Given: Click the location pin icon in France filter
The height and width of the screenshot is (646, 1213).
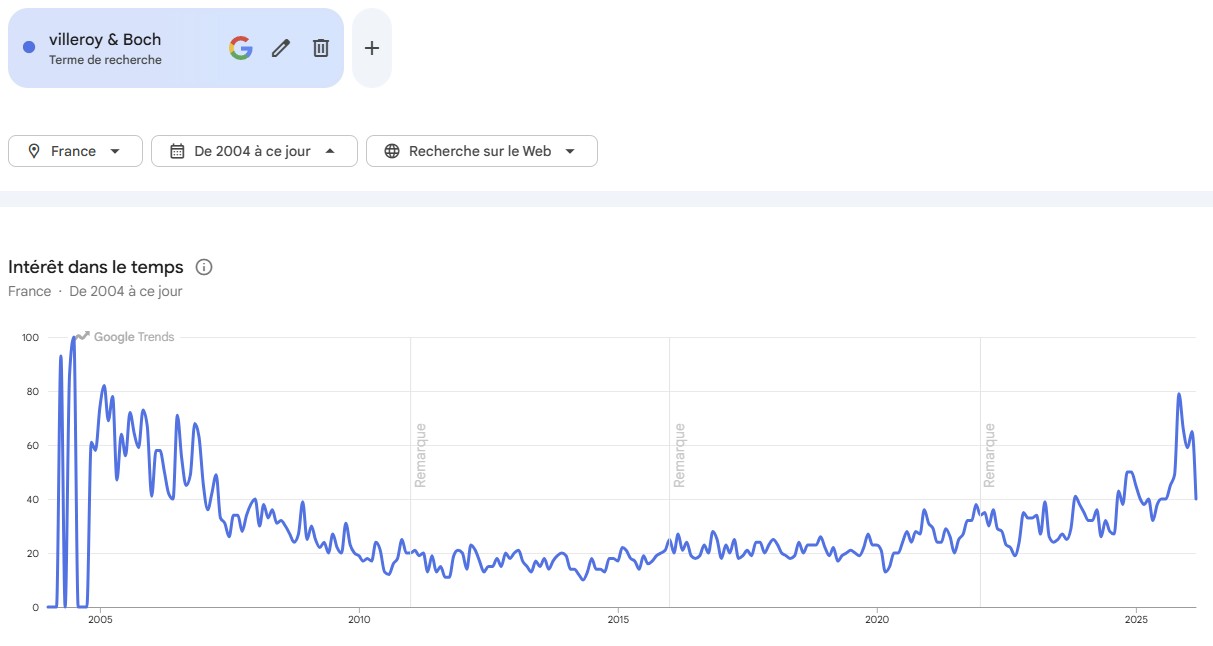Looking at the screenshot, I should [34, 151].
